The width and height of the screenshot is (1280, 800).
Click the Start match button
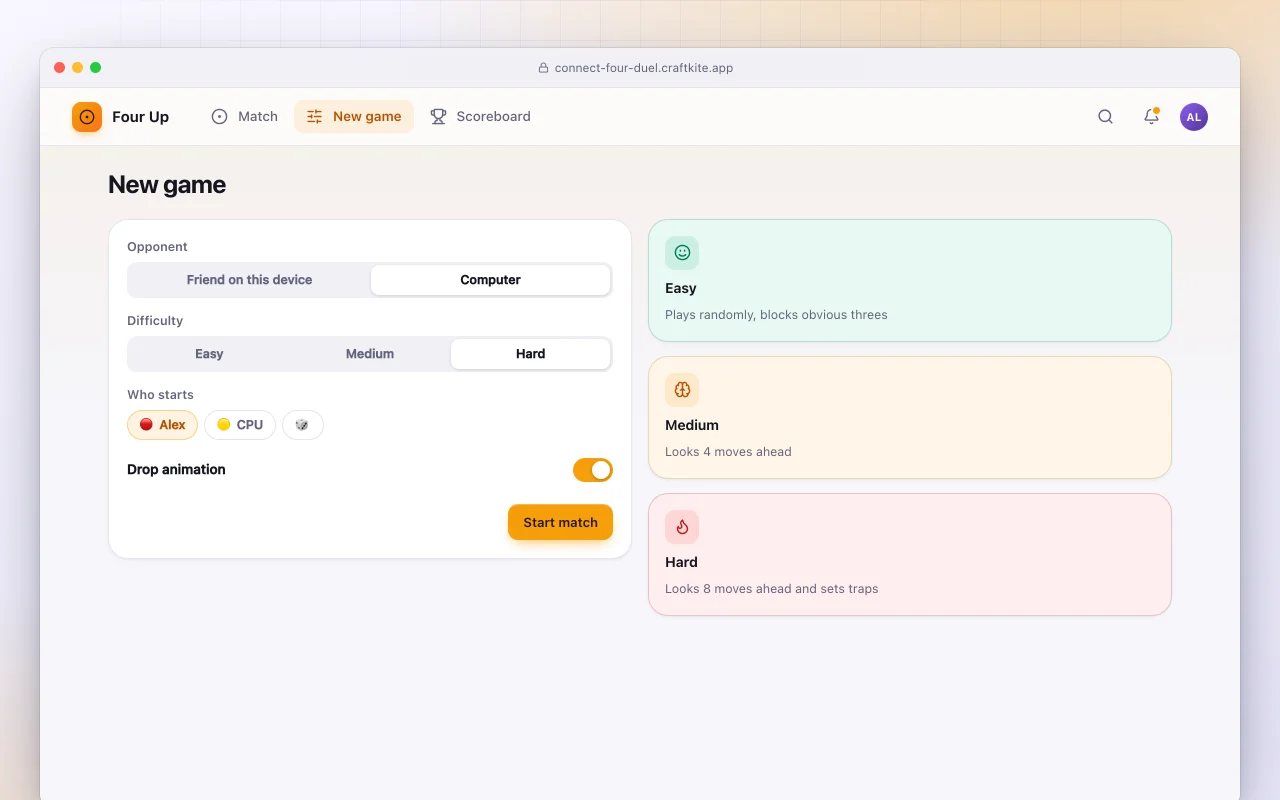[x=560, y=522]
